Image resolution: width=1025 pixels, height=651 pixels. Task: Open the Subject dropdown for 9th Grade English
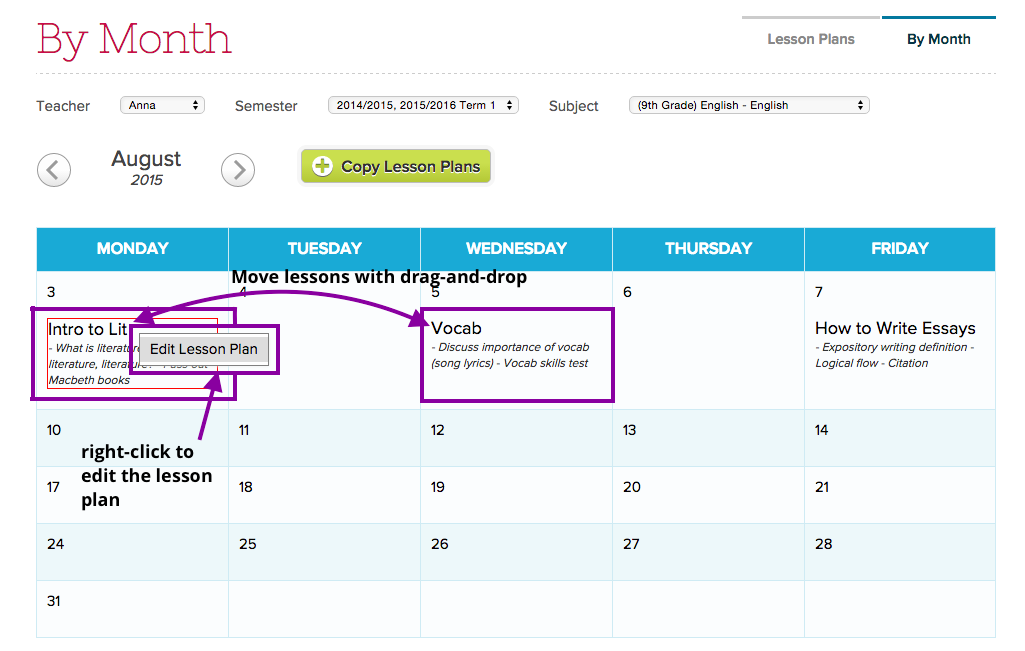pyautogui.click(x=748, y=104)
